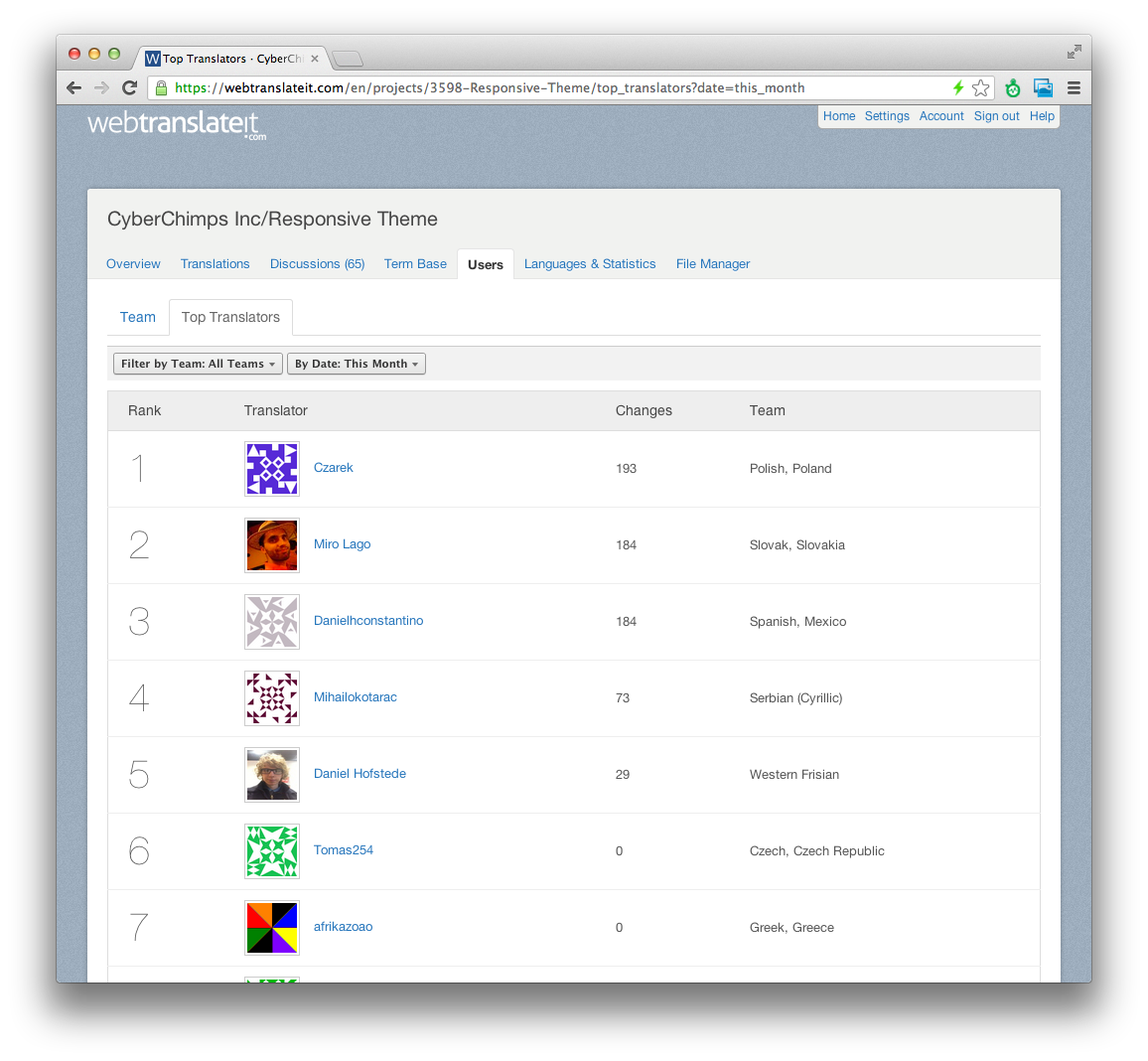
Task: Click the browser address bar URL
Action: [x=490, y=87]
